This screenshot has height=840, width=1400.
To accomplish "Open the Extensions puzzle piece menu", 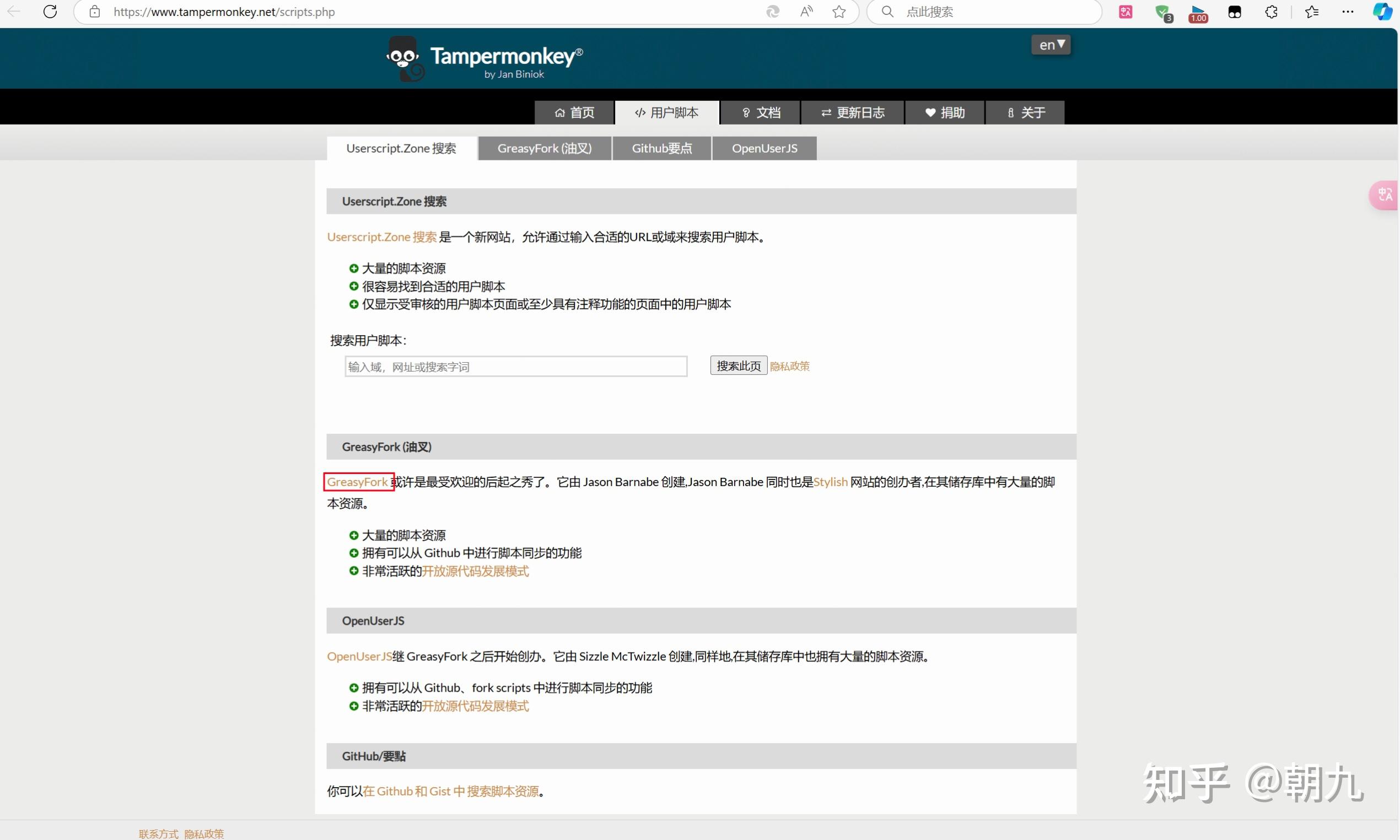I will point(1271,12).
